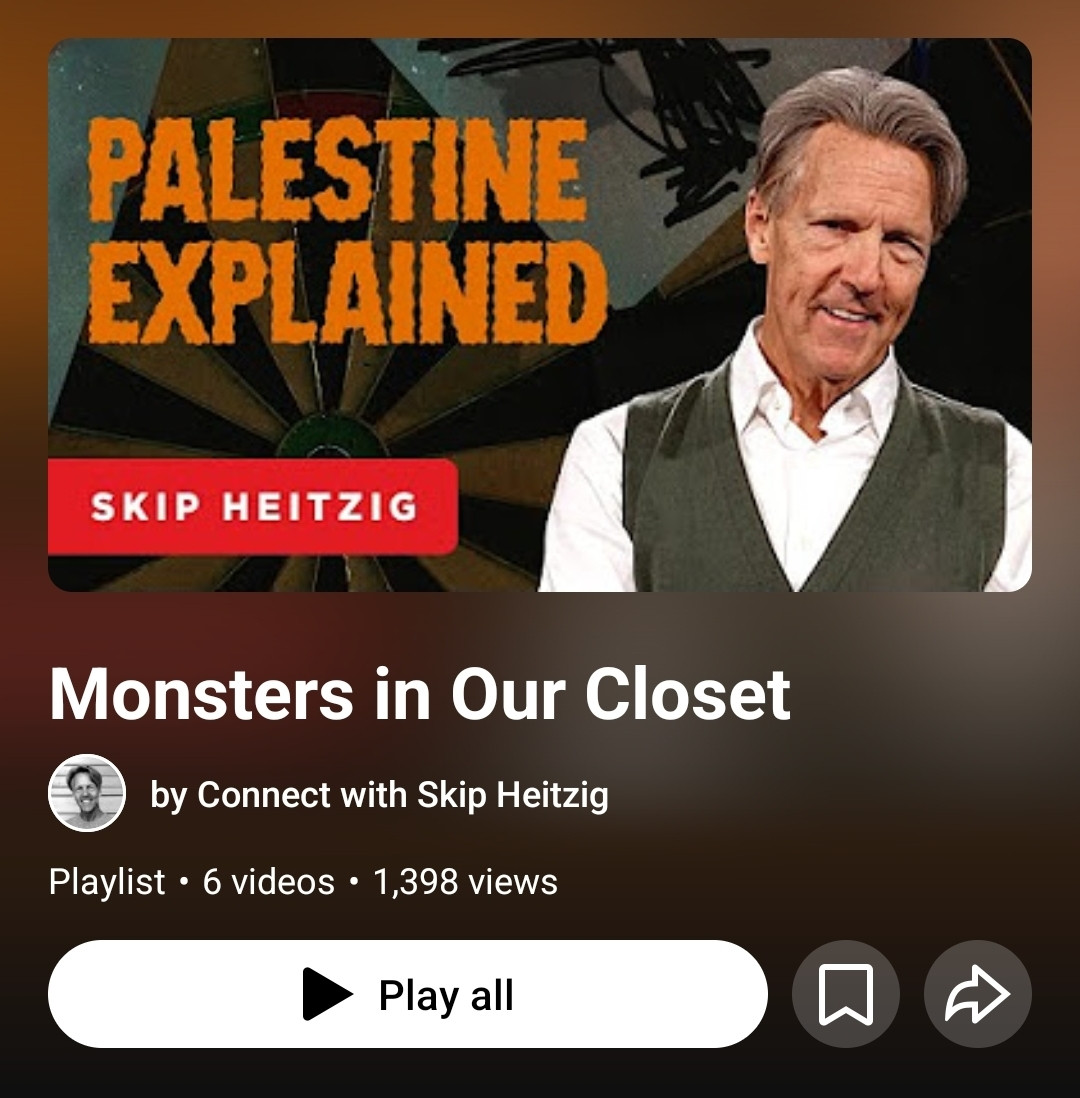Click the orange PALESTINE EXPLAINED text
The width and height of the screenshot is (1080, 1098).
[x=347, y=231]
